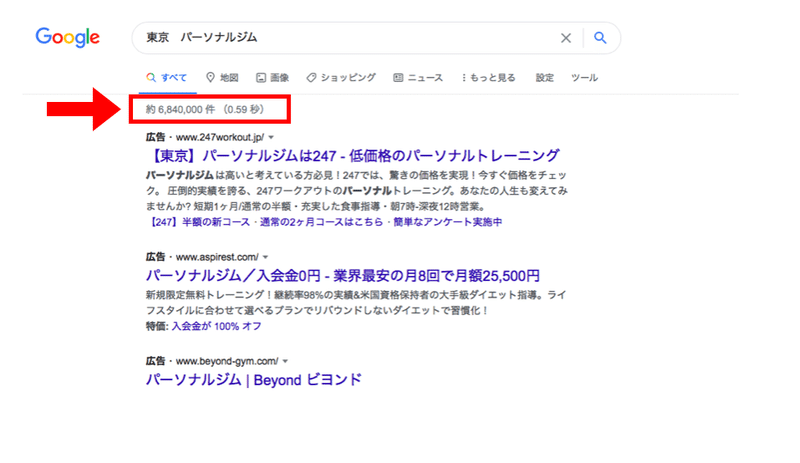Open the ショッピング tab
Viewport: 800px width, 463px height.
341,78
